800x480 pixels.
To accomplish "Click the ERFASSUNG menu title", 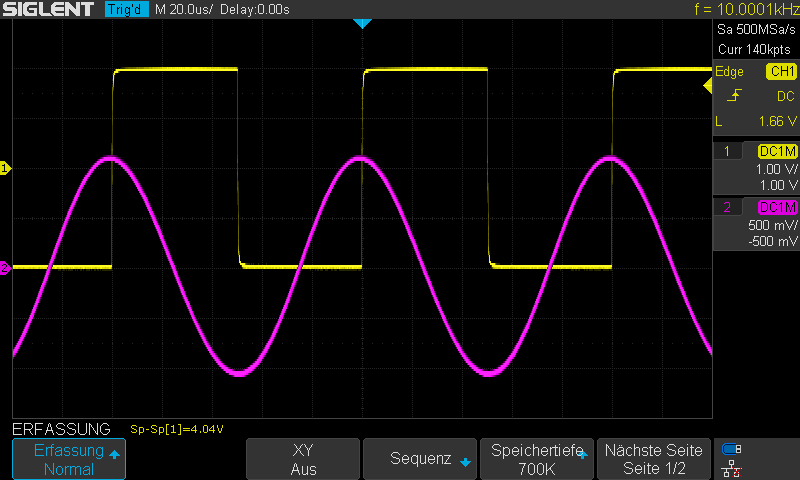I will coord(61,429).
